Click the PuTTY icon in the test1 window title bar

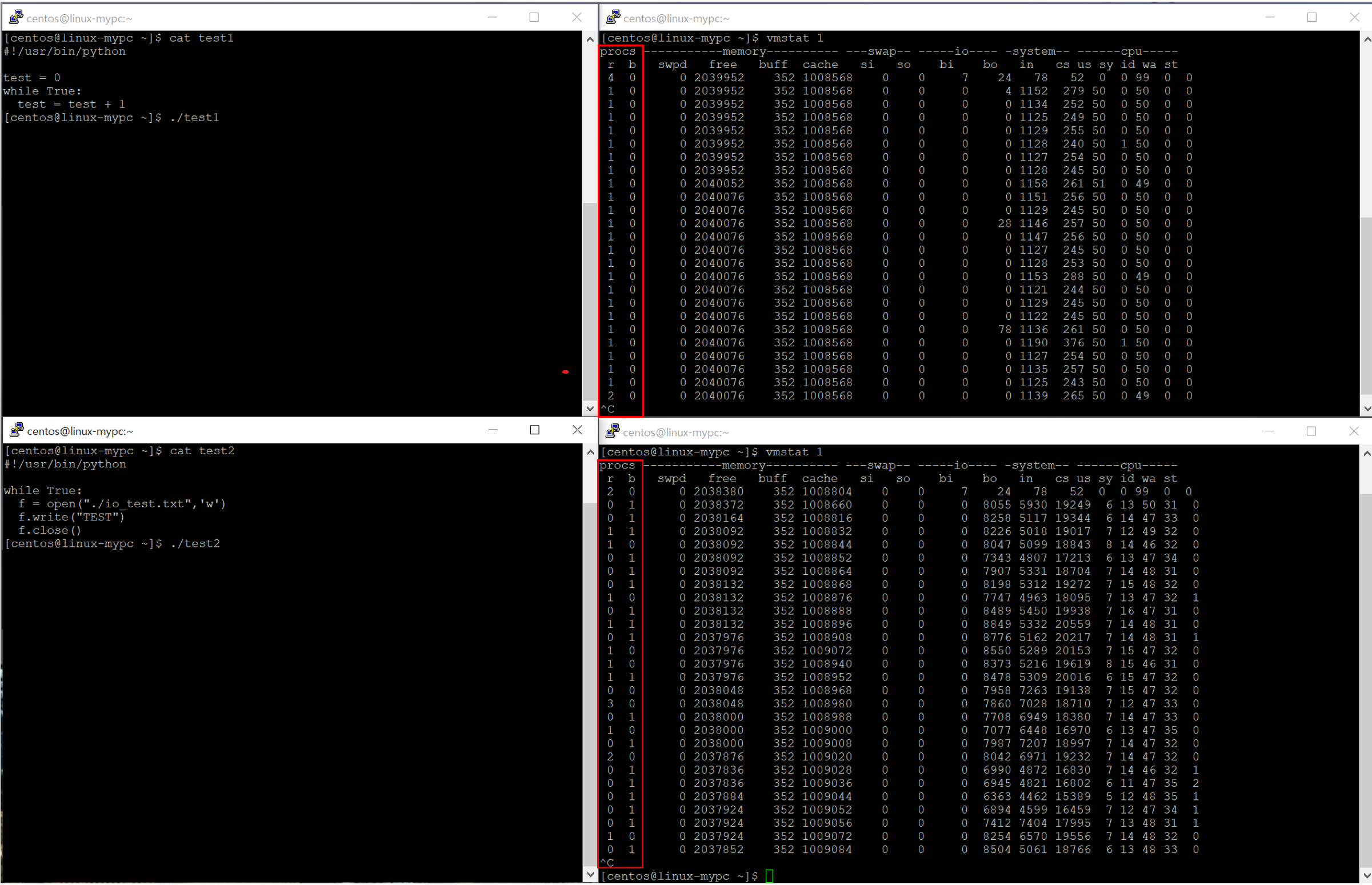point(16,17)
